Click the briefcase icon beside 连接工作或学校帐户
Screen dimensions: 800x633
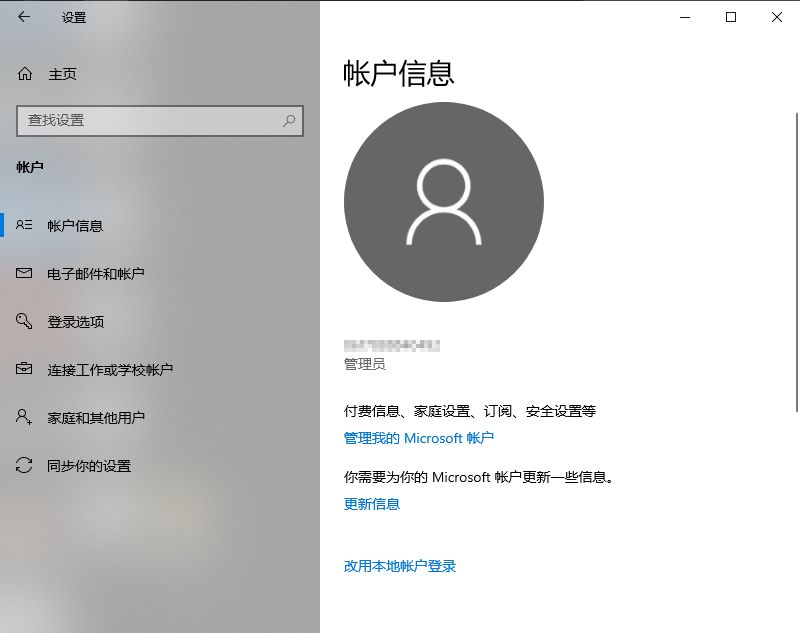tap(23, 369)
